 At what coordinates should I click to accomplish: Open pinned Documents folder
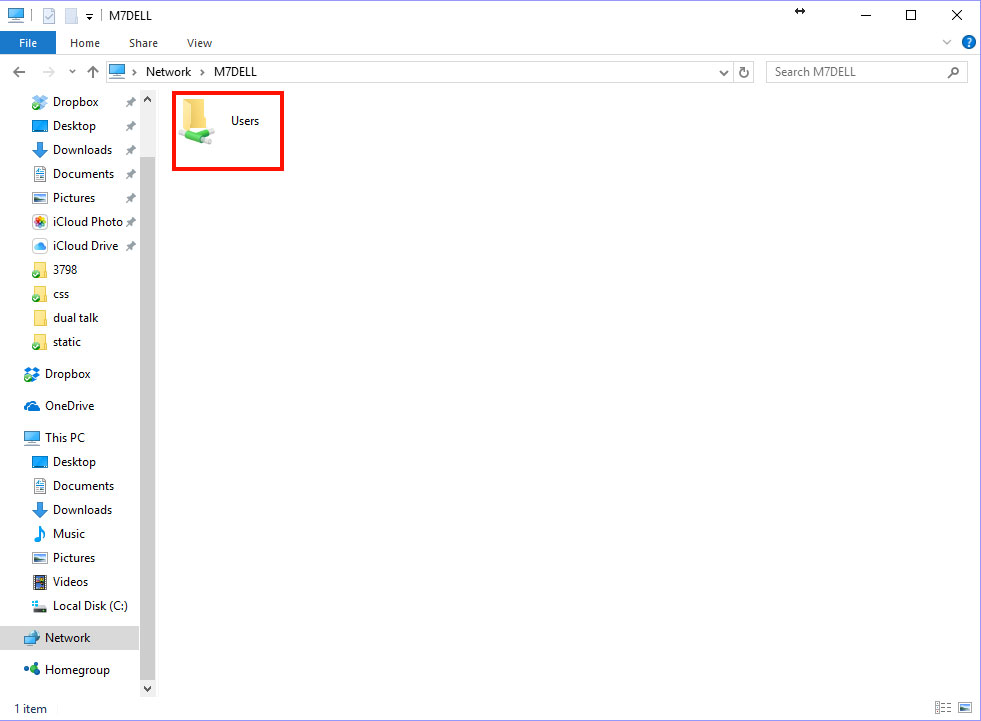[83, 174]
